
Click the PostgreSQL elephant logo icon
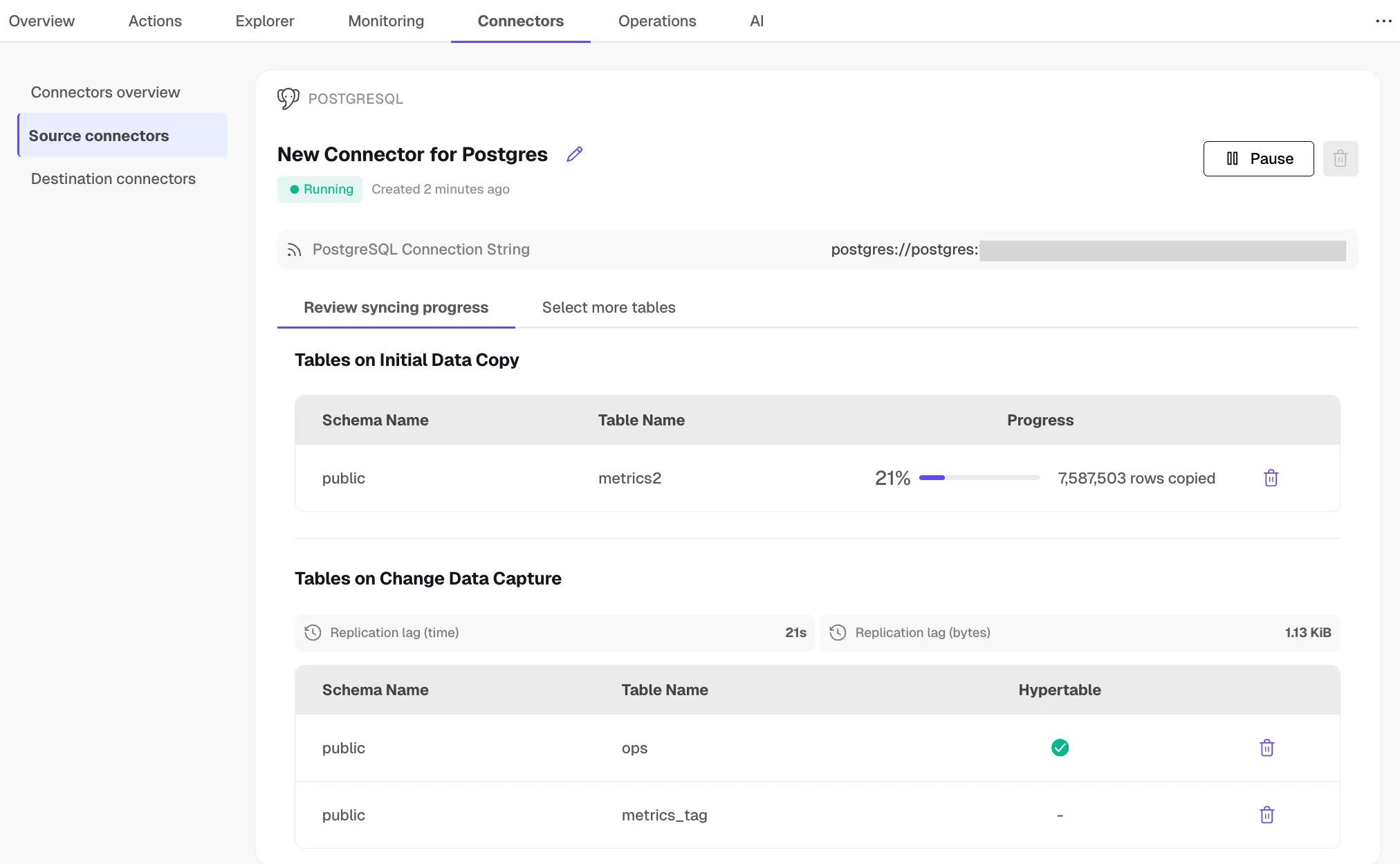click(288, 99)
